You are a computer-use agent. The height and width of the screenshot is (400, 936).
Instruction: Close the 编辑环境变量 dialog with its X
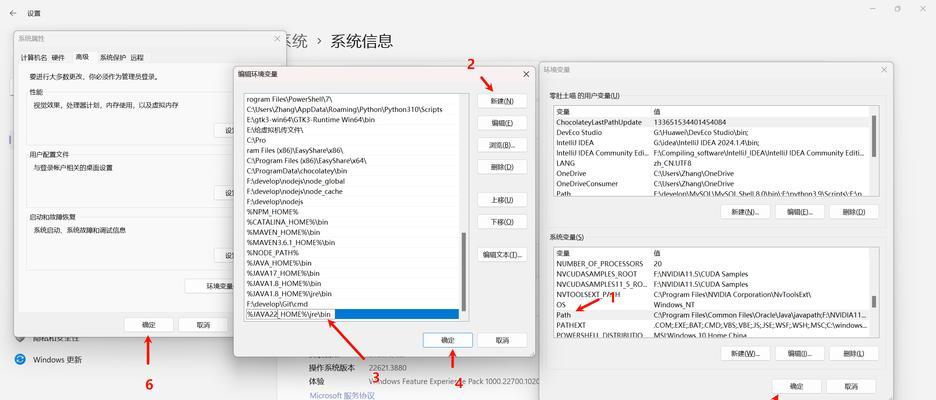click(x=526, y=74)
